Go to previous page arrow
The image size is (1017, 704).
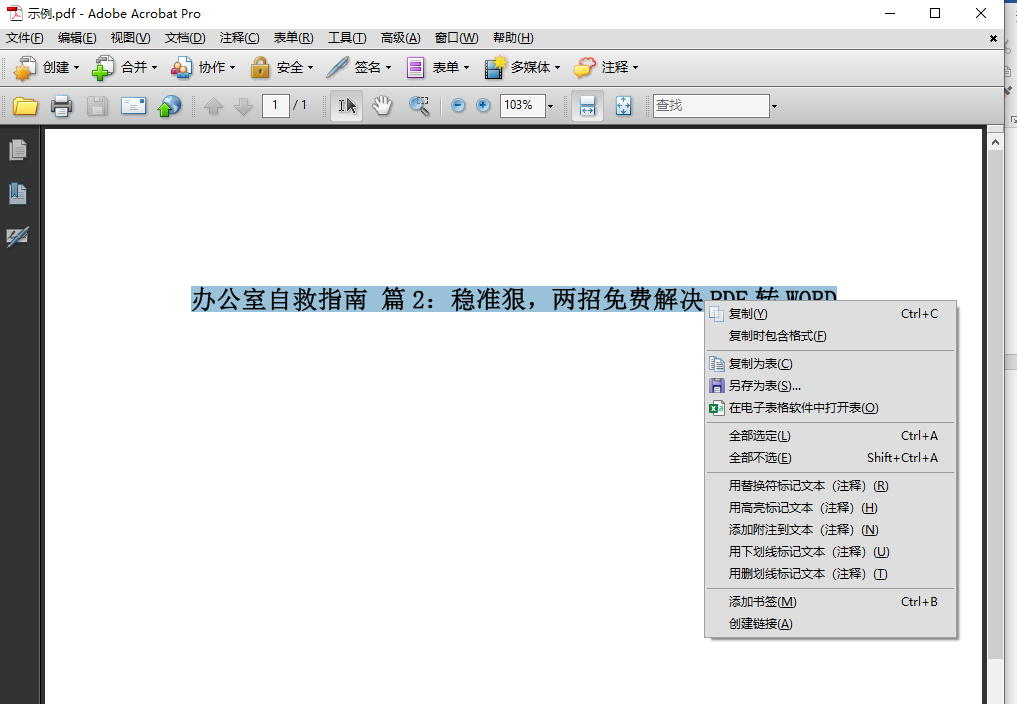coord(213,106)
